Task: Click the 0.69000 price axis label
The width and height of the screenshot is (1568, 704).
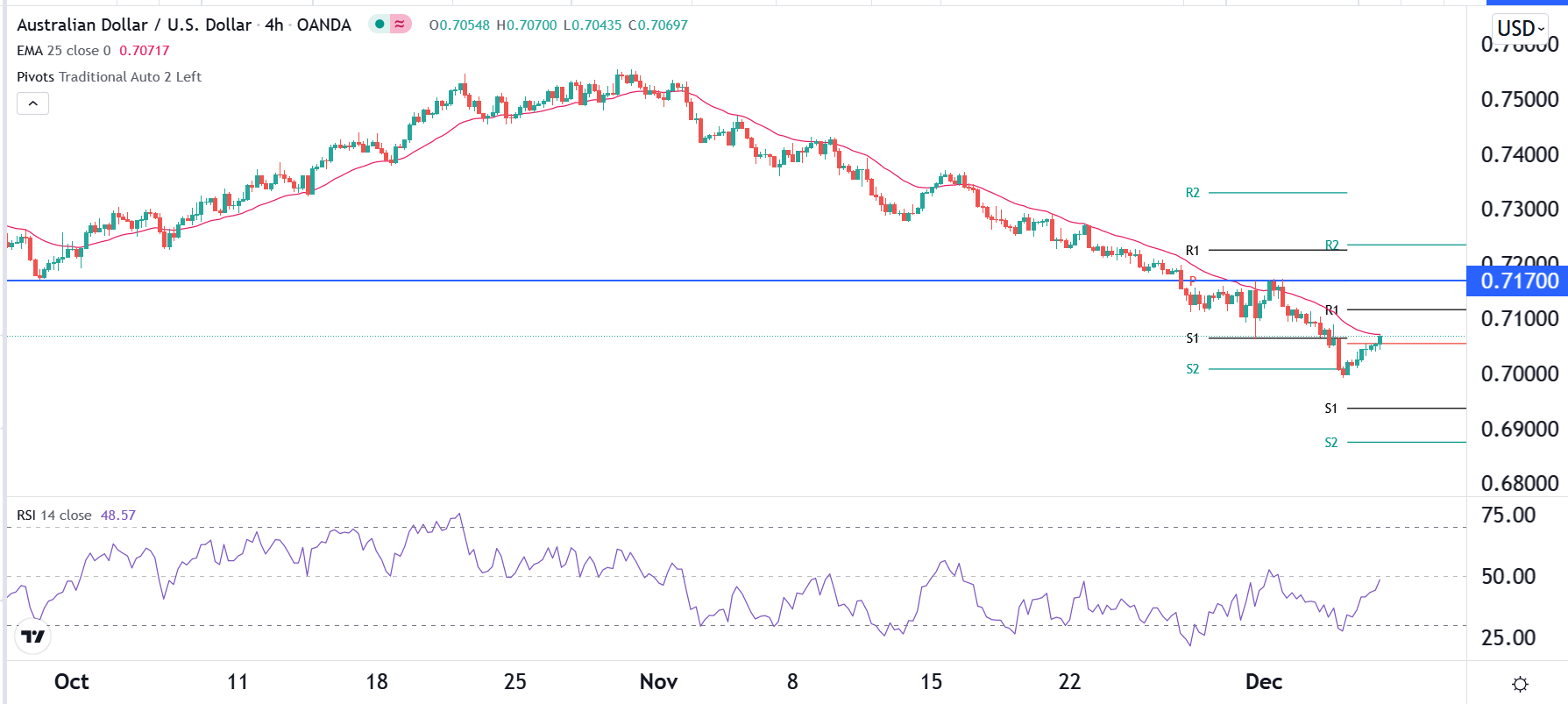Action: tap(1520, 429)
